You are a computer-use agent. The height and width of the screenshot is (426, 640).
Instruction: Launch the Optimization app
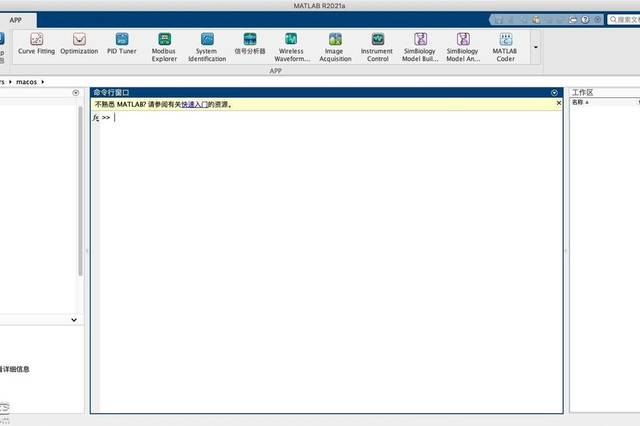[x=79, y=44]
